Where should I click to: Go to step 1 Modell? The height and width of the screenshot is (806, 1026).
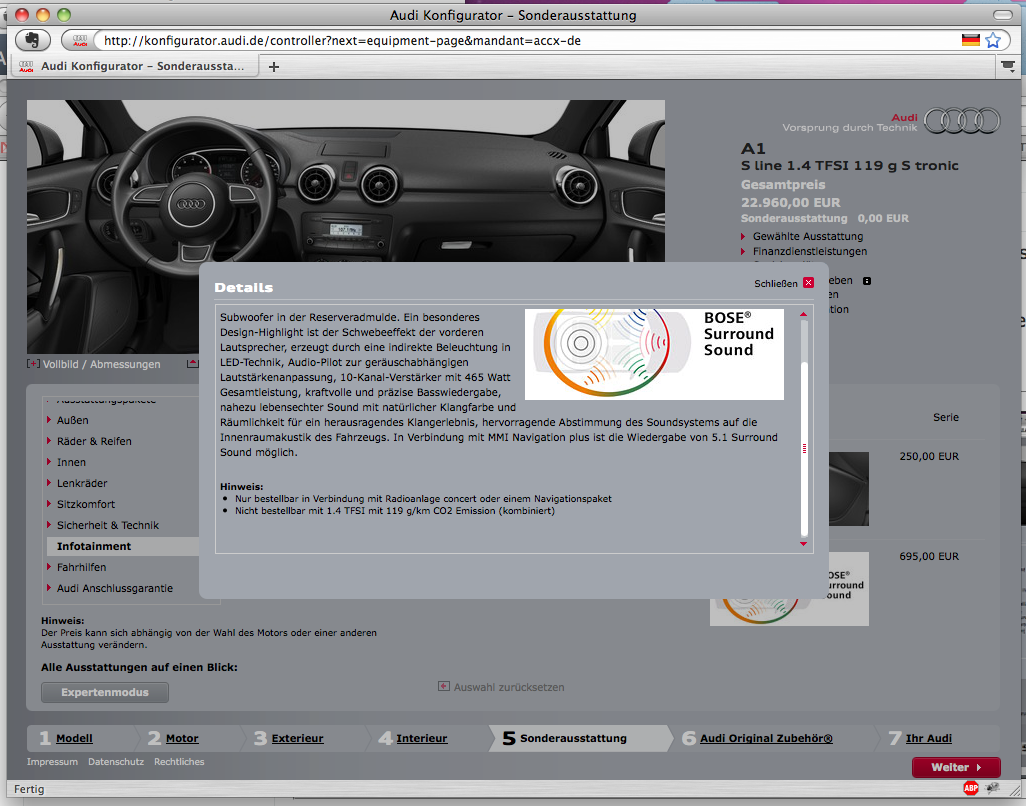[74, 738]
